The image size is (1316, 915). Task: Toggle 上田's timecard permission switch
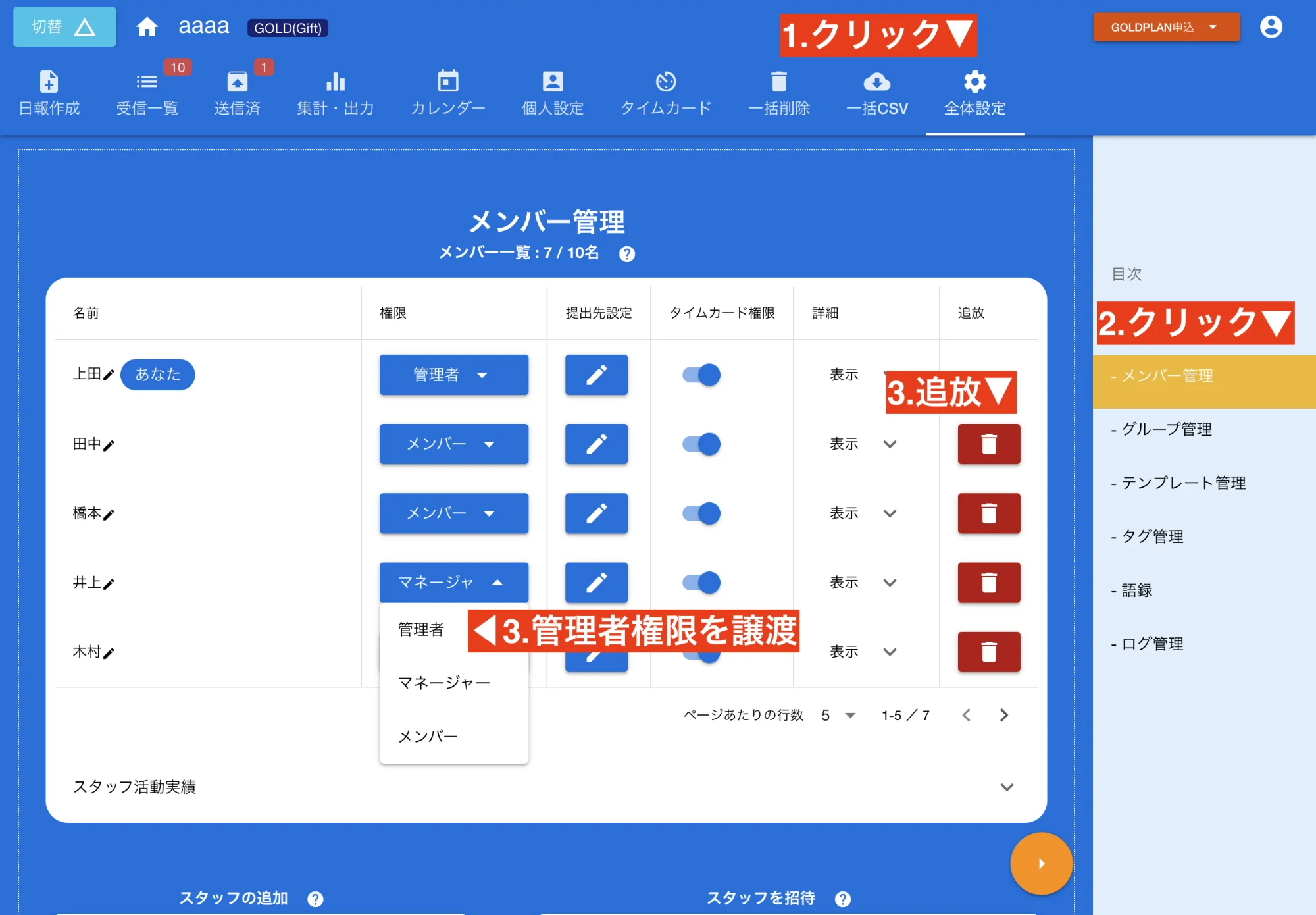[x=701, y=375]
